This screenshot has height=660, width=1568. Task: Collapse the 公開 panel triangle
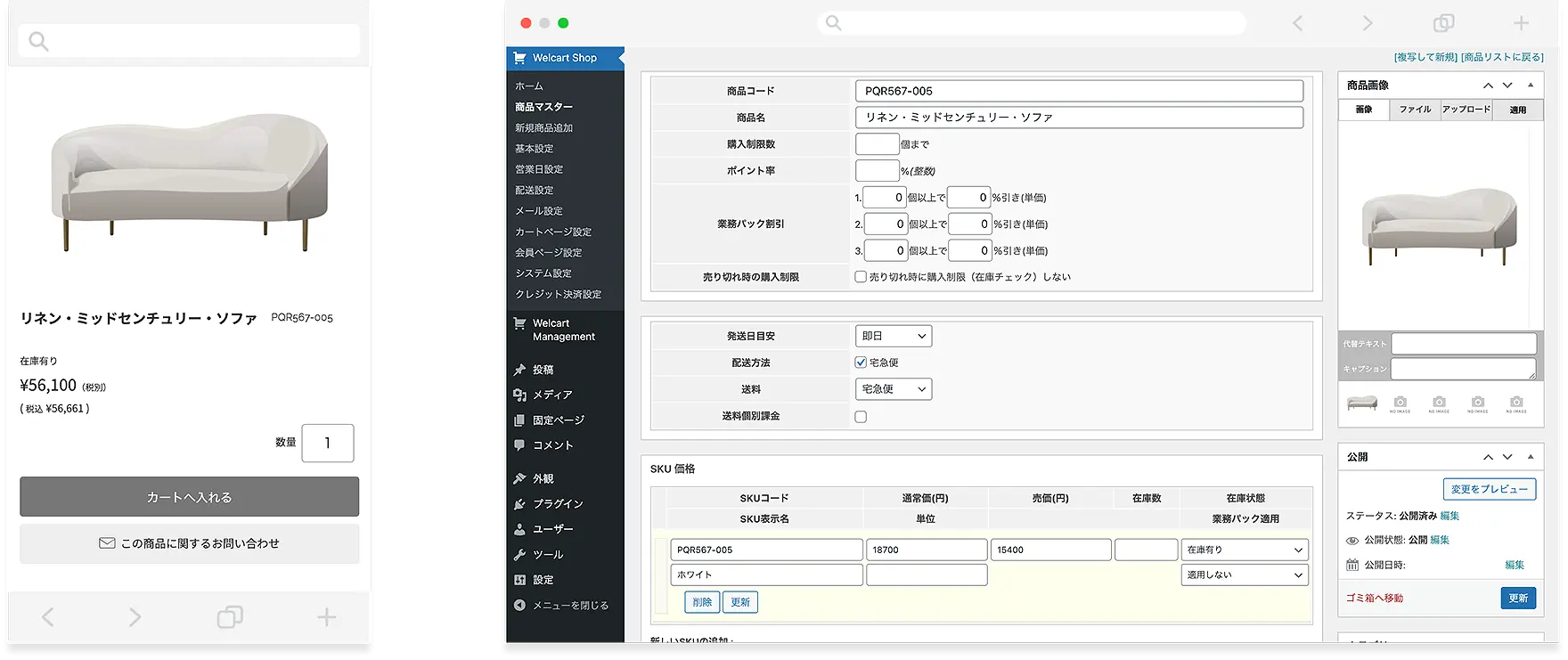1531,457
